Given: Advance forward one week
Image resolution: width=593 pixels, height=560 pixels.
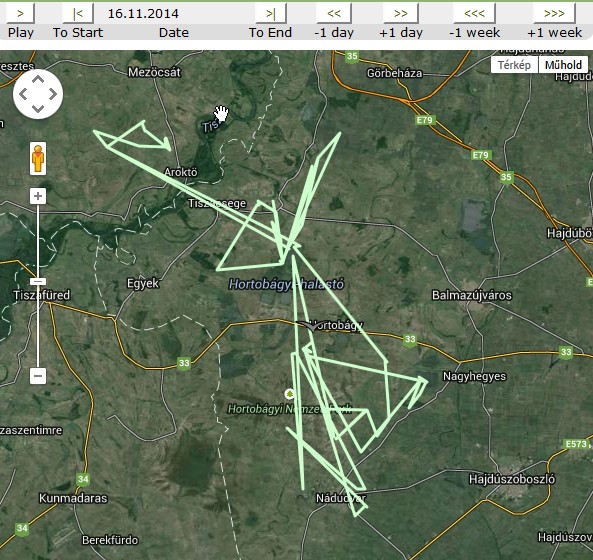Looking at the screenshot, I should point(554,14).
